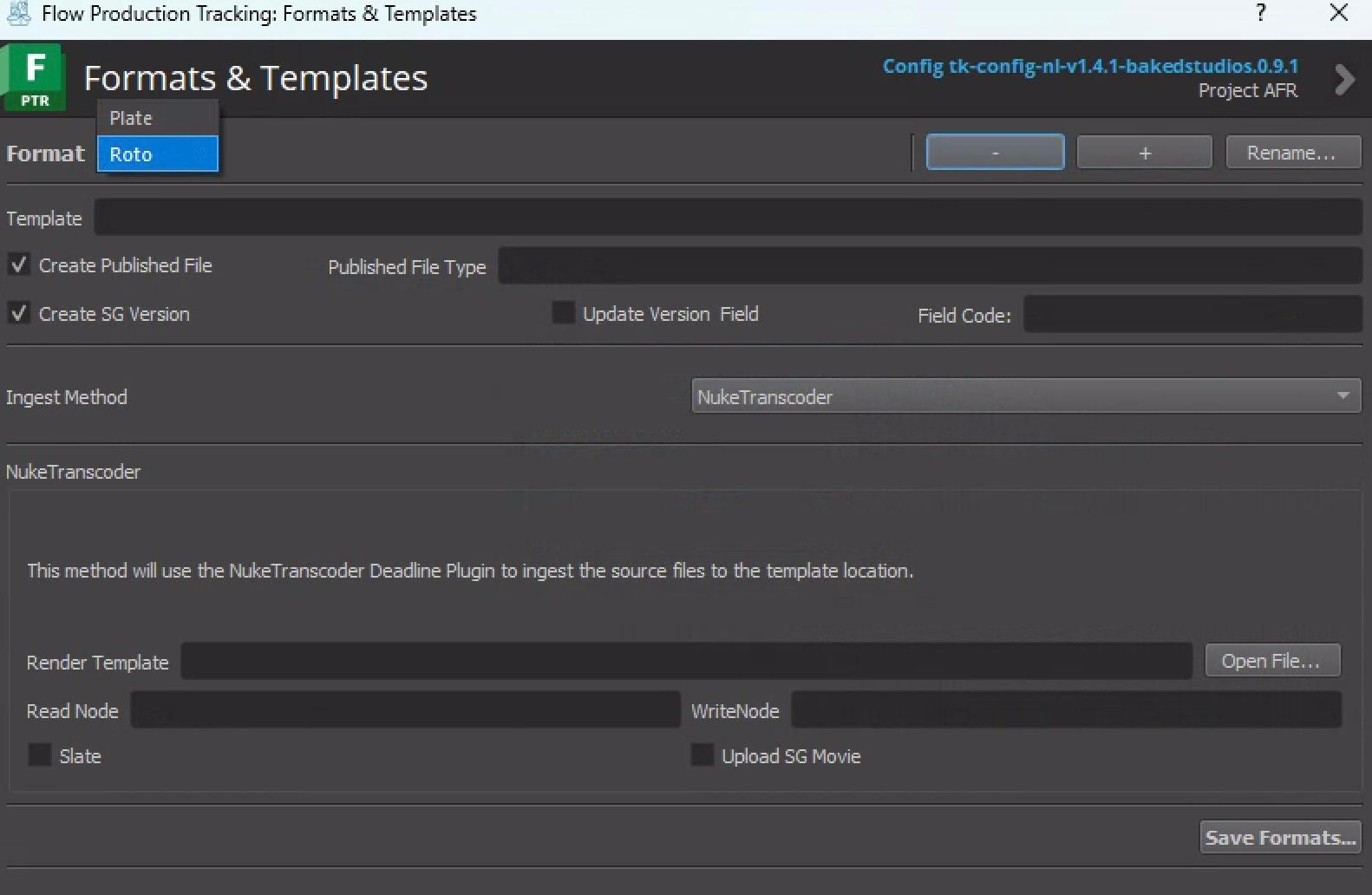Click the green PTR application logo
The height and width of the screenshot is (895, 1372).
point(34,77)
